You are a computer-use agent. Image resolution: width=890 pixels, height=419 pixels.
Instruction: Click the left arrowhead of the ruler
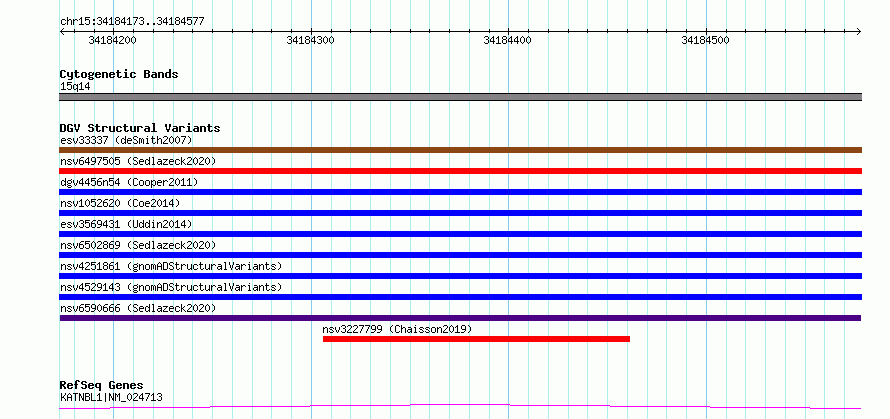coord(62,31)
